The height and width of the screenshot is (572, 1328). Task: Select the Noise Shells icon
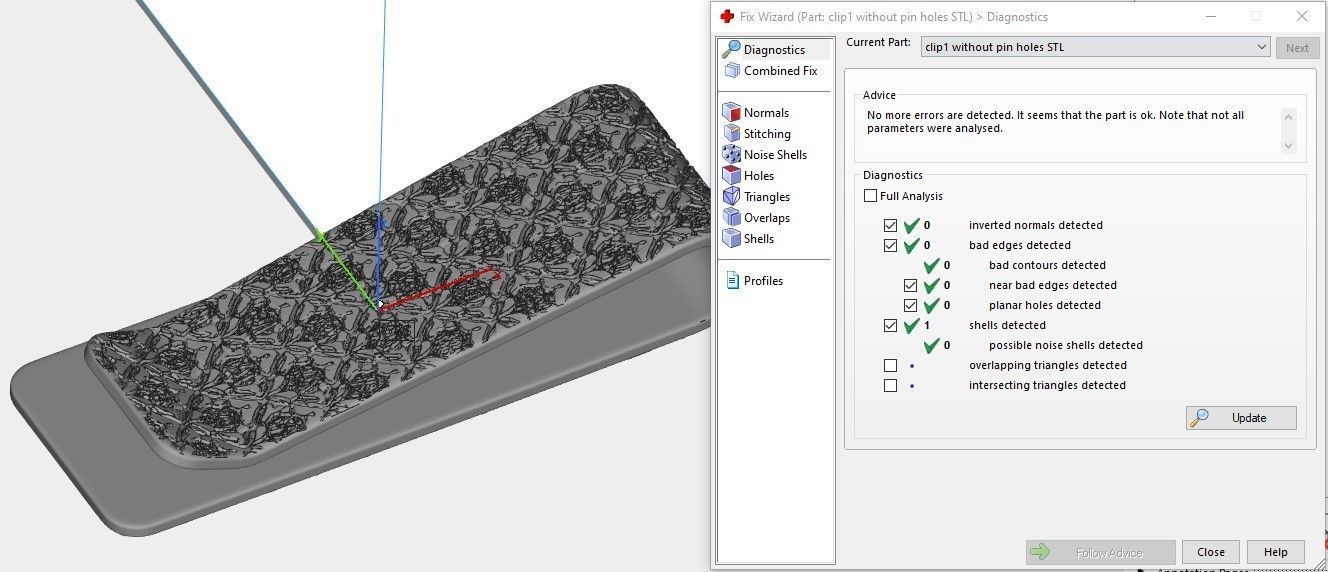(x=731, y=154)
